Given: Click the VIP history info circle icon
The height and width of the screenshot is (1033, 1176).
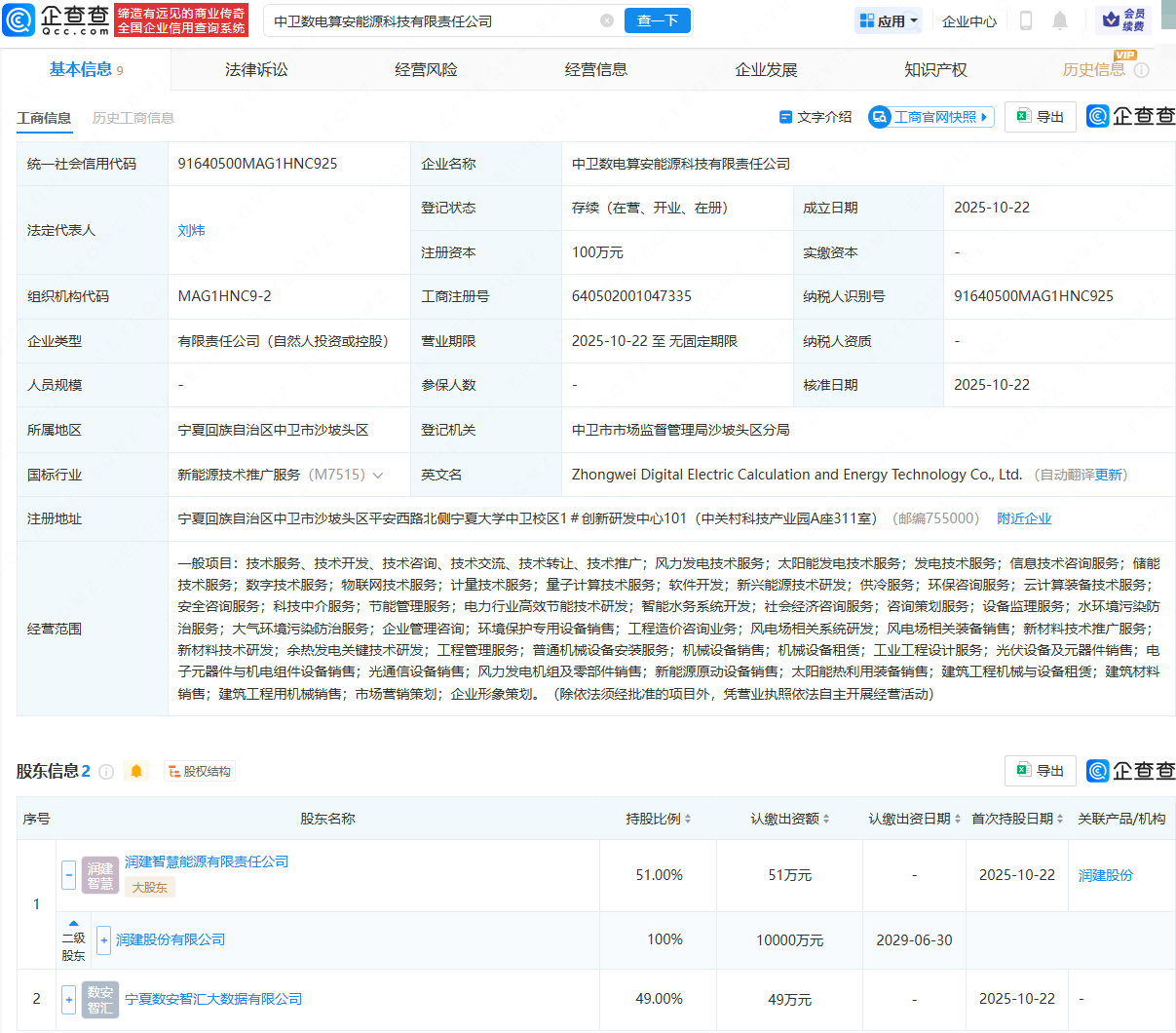Looking at the screenshot, I should click(1142, 70).
